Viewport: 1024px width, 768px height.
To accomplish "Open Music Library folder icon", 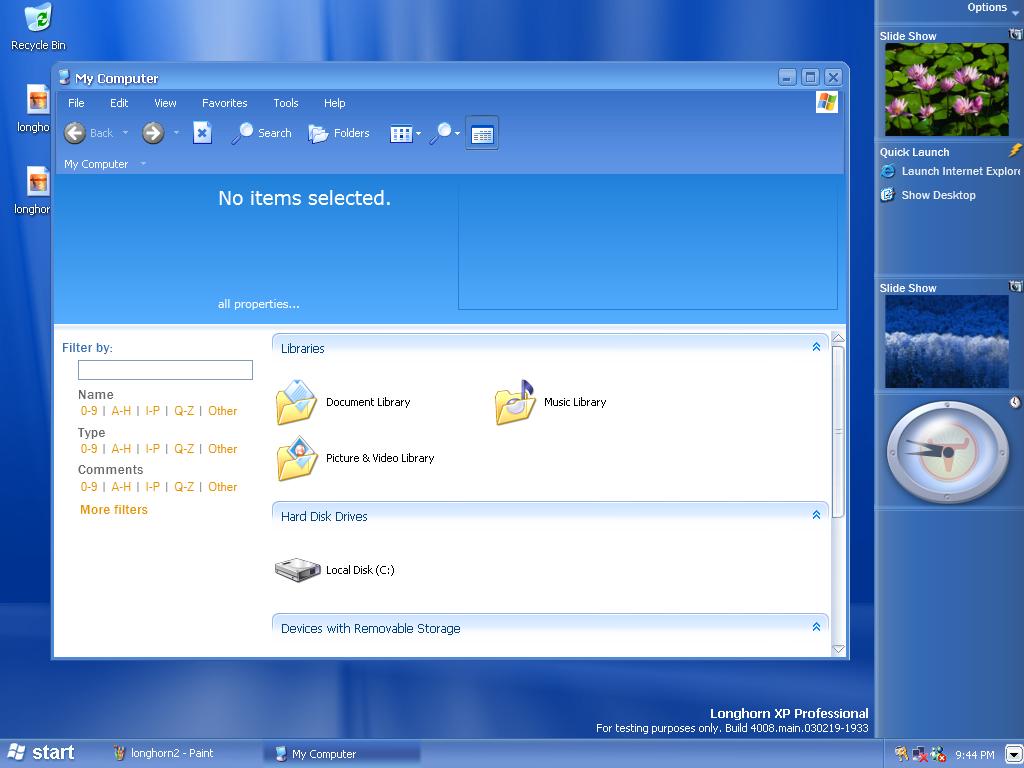I will click(x=515, y=402).
